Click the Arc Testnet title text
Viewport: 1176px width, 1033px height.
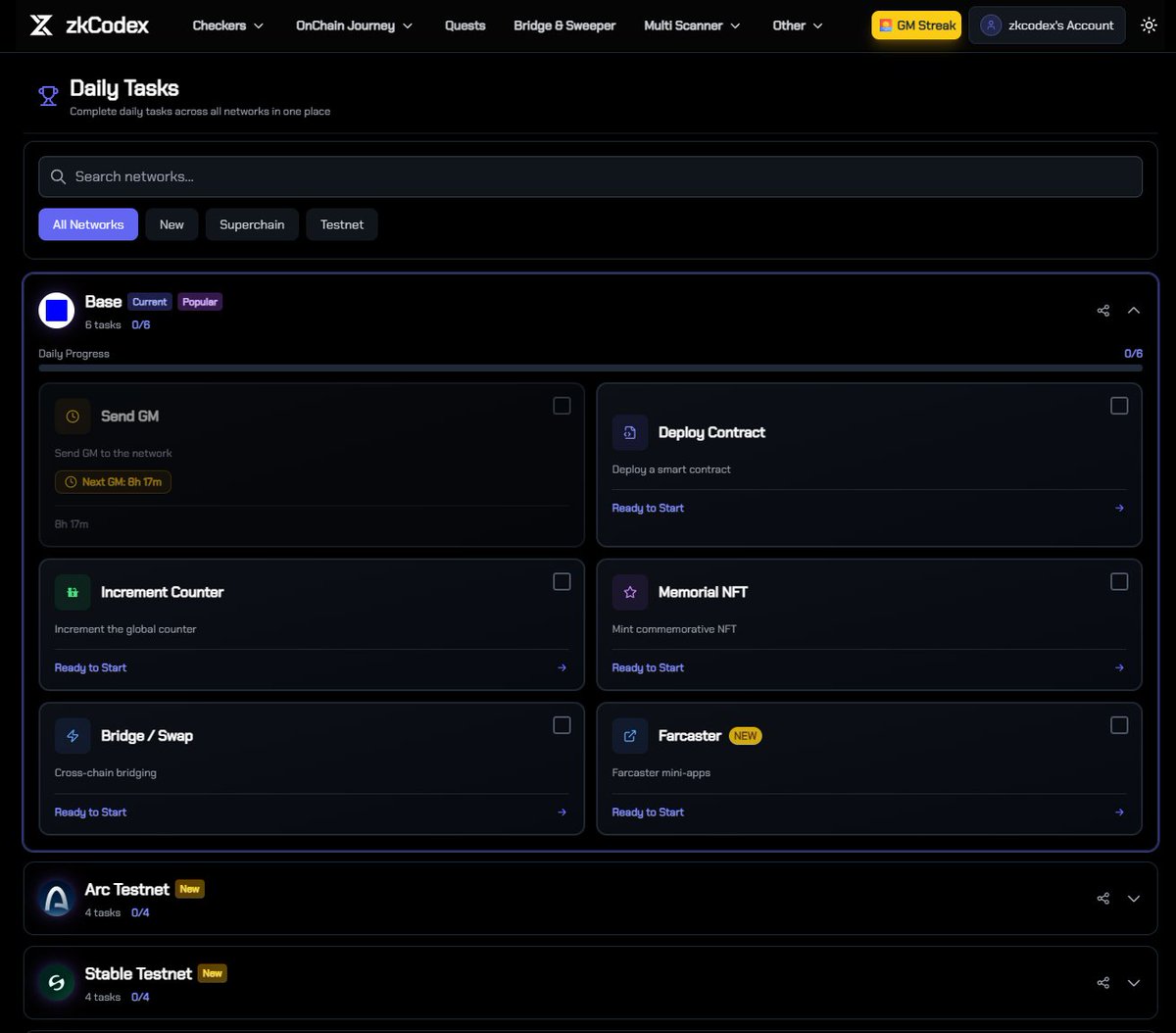tap(127, 890)
